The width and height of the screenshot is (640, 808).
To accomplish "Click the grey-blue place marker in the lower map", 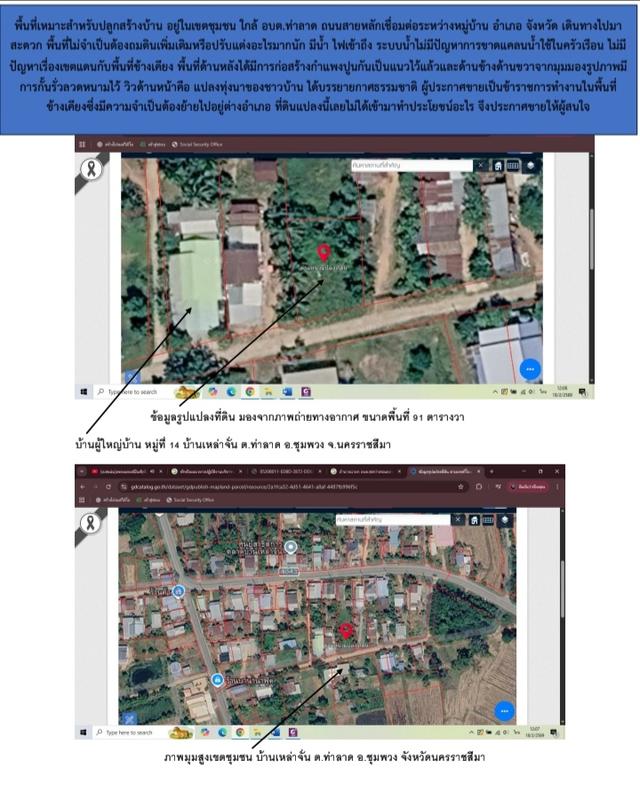I will tap(291, 547).
